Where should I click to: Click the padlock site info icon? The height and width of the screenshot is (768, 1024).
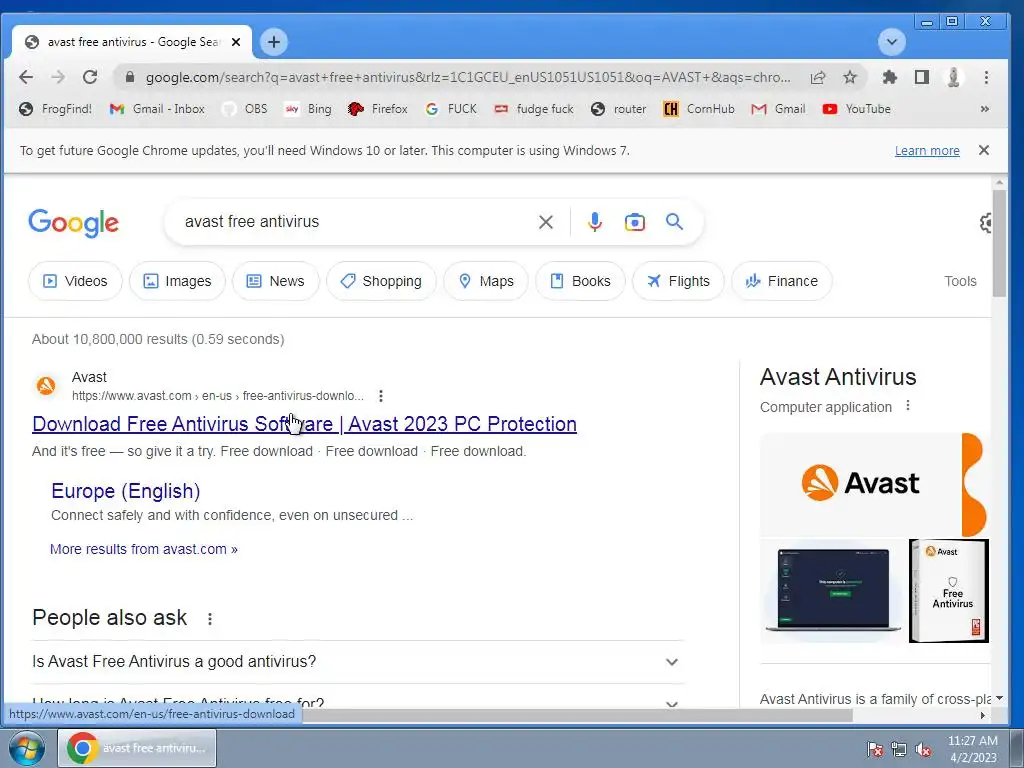129,77
